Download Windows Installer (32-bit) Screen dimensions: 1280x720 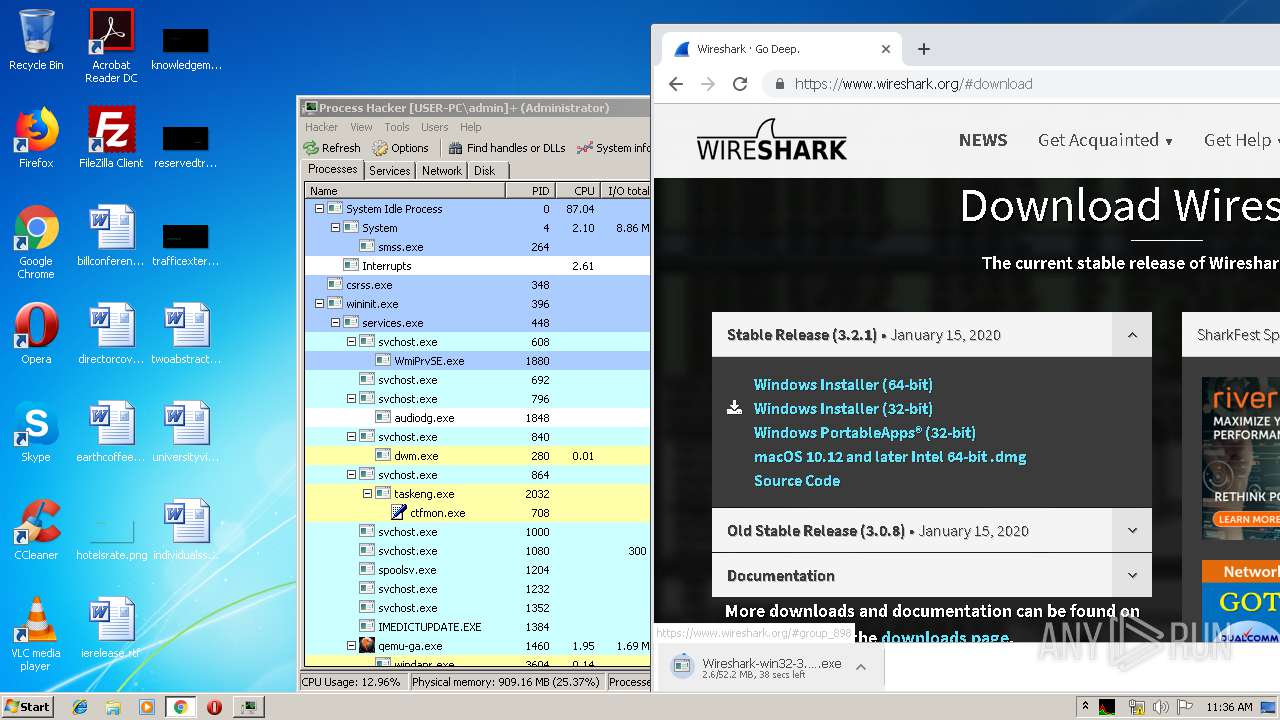click(843, 409)
